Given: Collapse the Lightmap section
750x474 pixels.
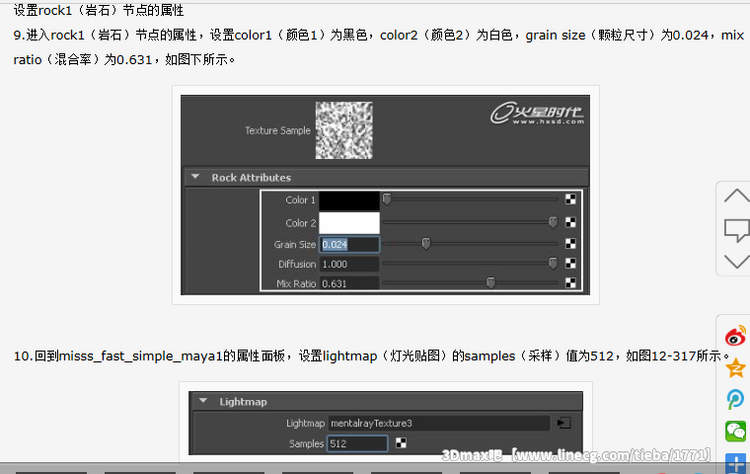Looking at the screenshot, I should click(203, 401).
